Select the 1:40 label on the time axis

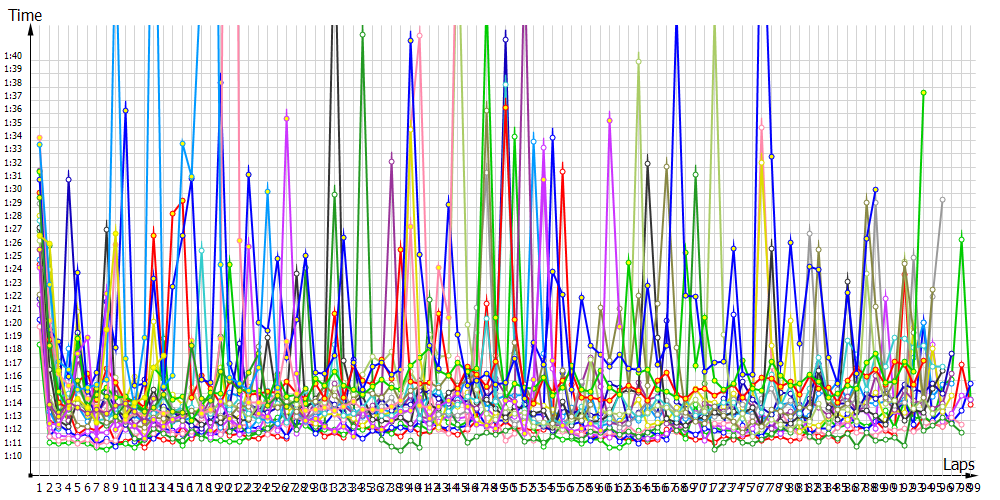12,55
